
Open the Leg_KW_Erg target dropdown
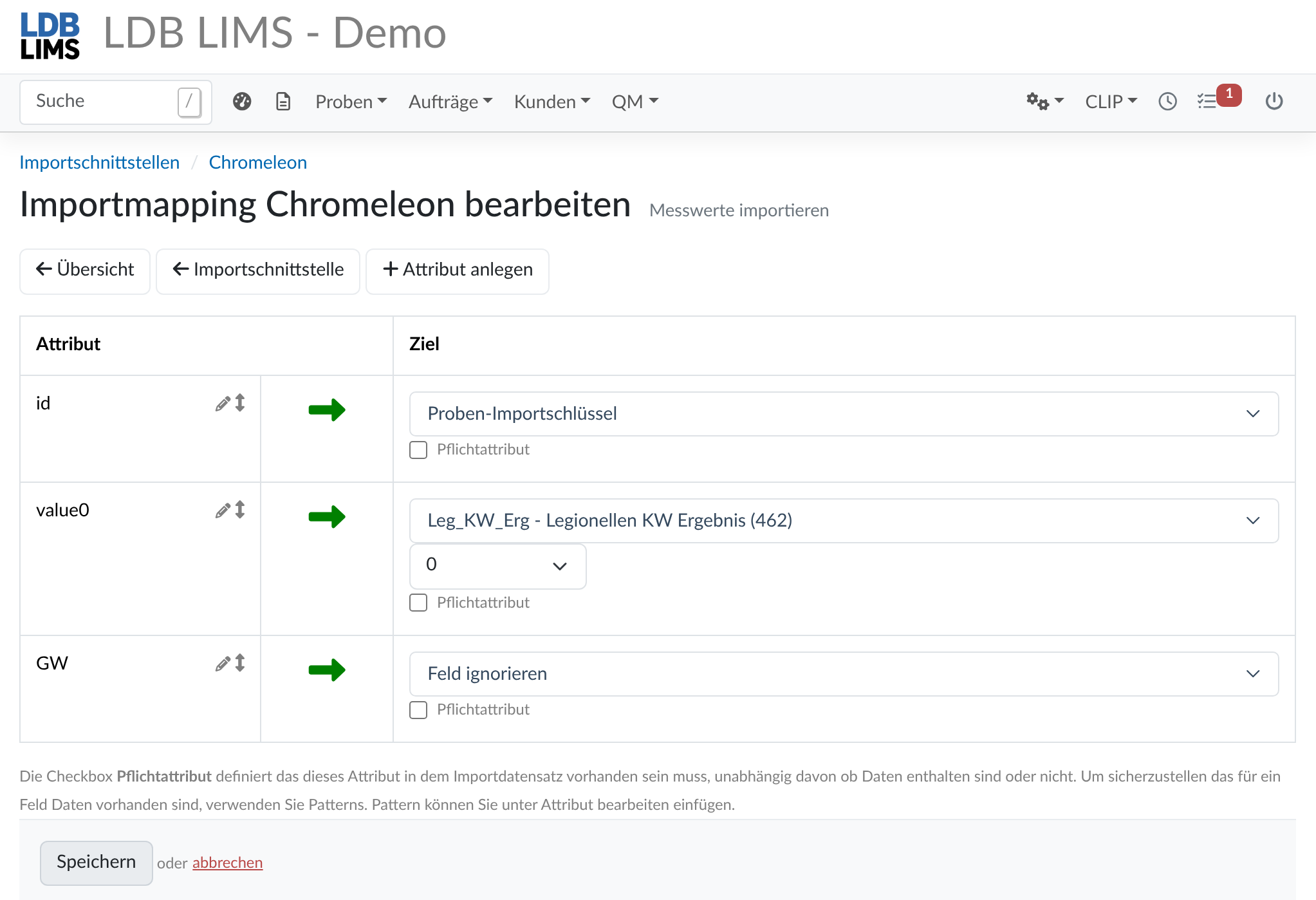click(x=844, y=521)
